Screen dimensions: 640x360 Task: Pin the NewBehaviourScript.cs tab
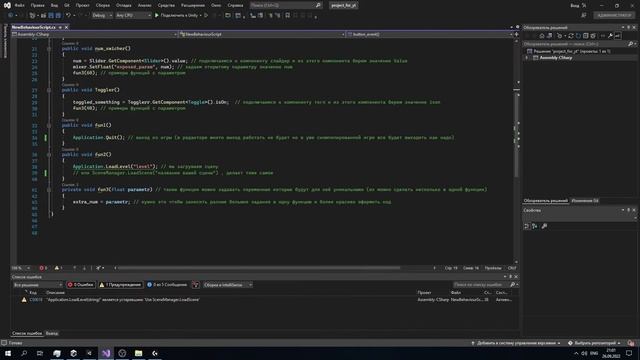(60, 27)
